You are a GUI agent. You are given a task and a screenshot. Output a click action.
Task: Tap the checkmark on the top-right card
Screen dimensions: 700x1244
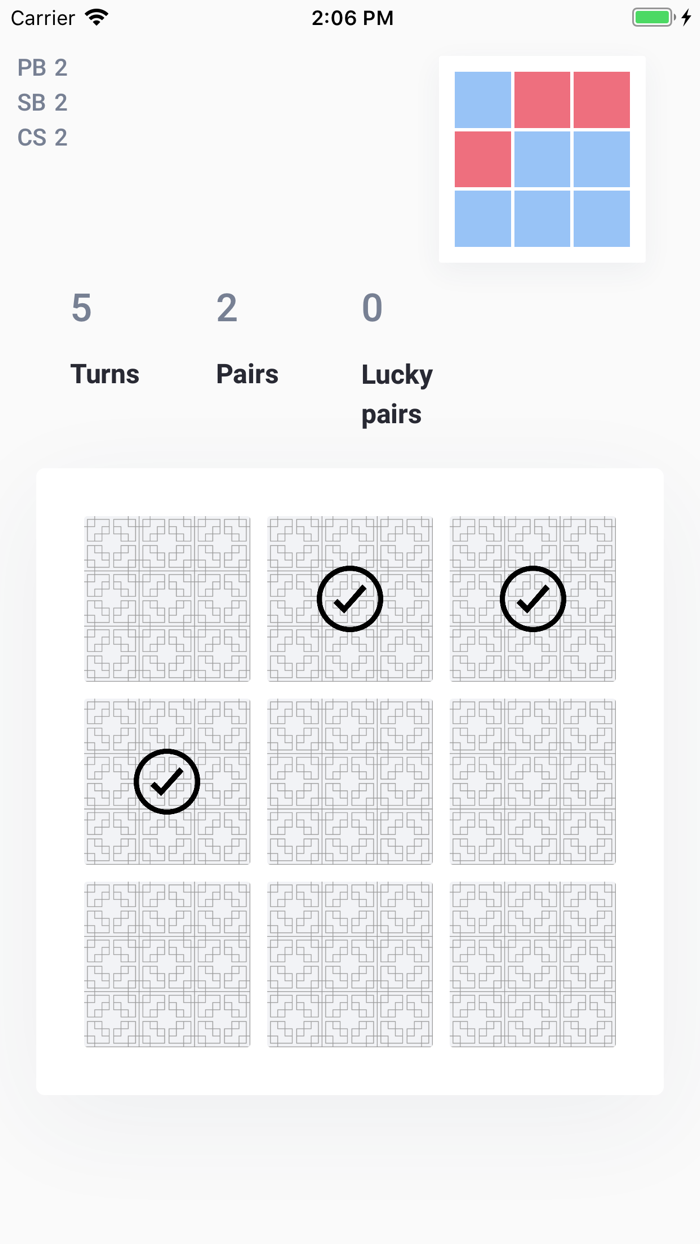(533, 599)
